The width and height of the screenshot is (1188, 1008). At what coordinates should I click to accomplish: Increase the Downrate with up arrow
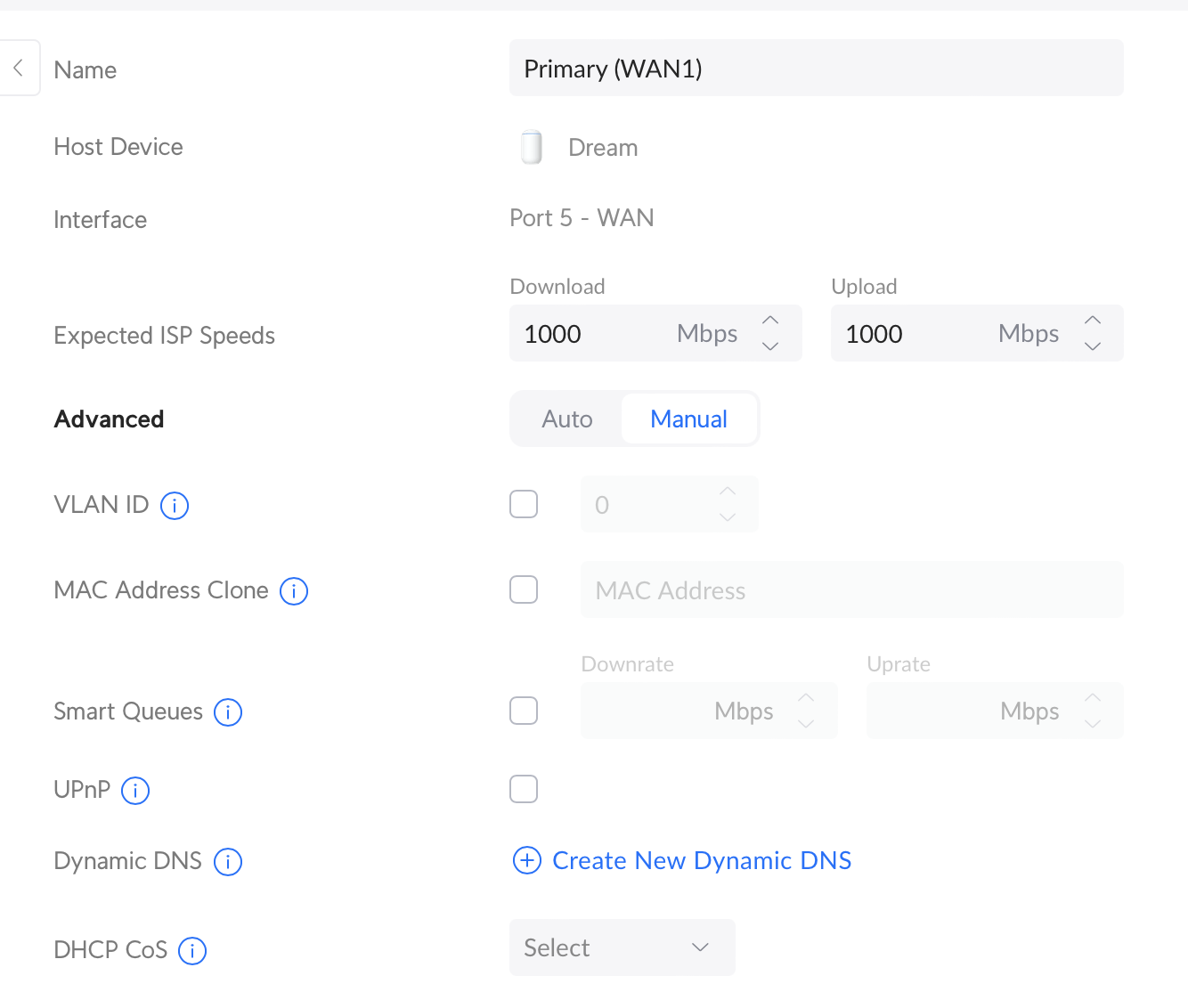pyautogui.click(x=806, y=698)
